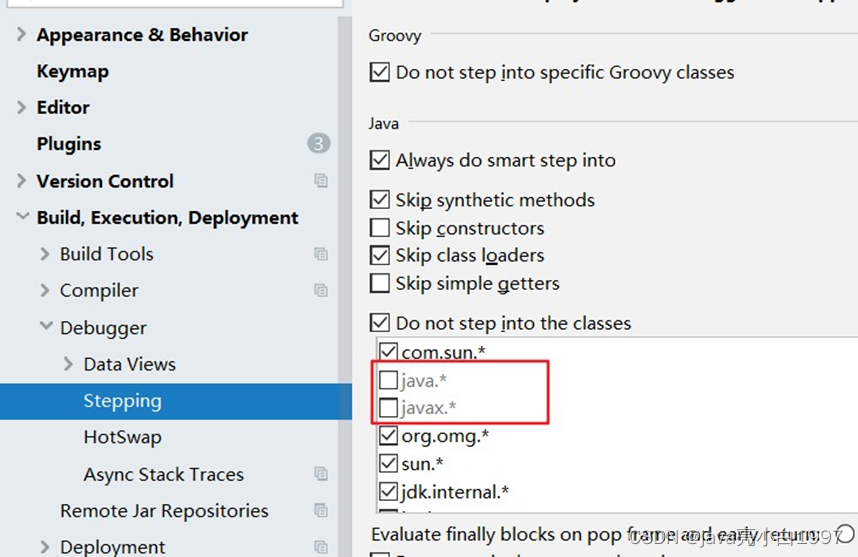Enable the Skip constructors checkbox
The width and height of the screenshot is (858, 557).
[380, 228]
